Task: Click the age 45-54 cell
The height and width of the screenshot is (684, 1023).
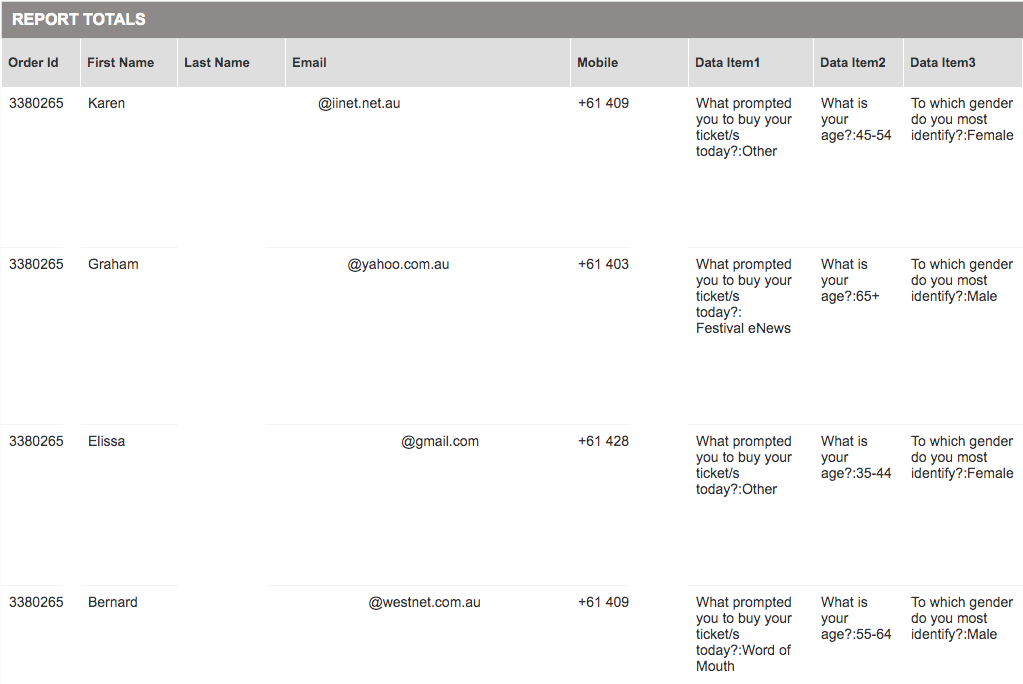Action: pos(856,119)
